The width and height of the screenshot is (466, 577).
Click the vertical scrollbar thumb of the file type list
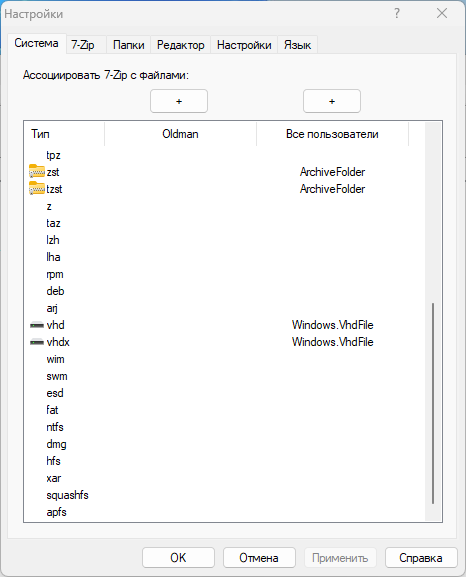coord(433,403)
